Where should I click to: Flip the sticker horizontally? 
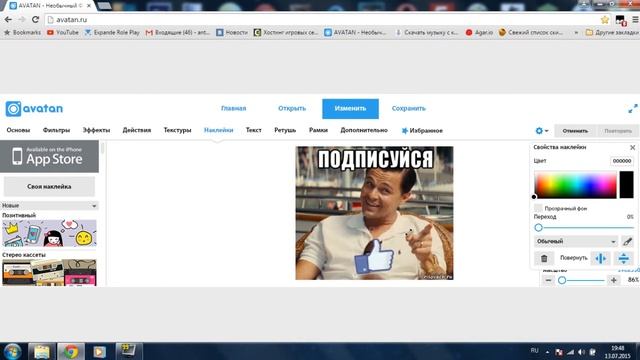pos(600,258)
